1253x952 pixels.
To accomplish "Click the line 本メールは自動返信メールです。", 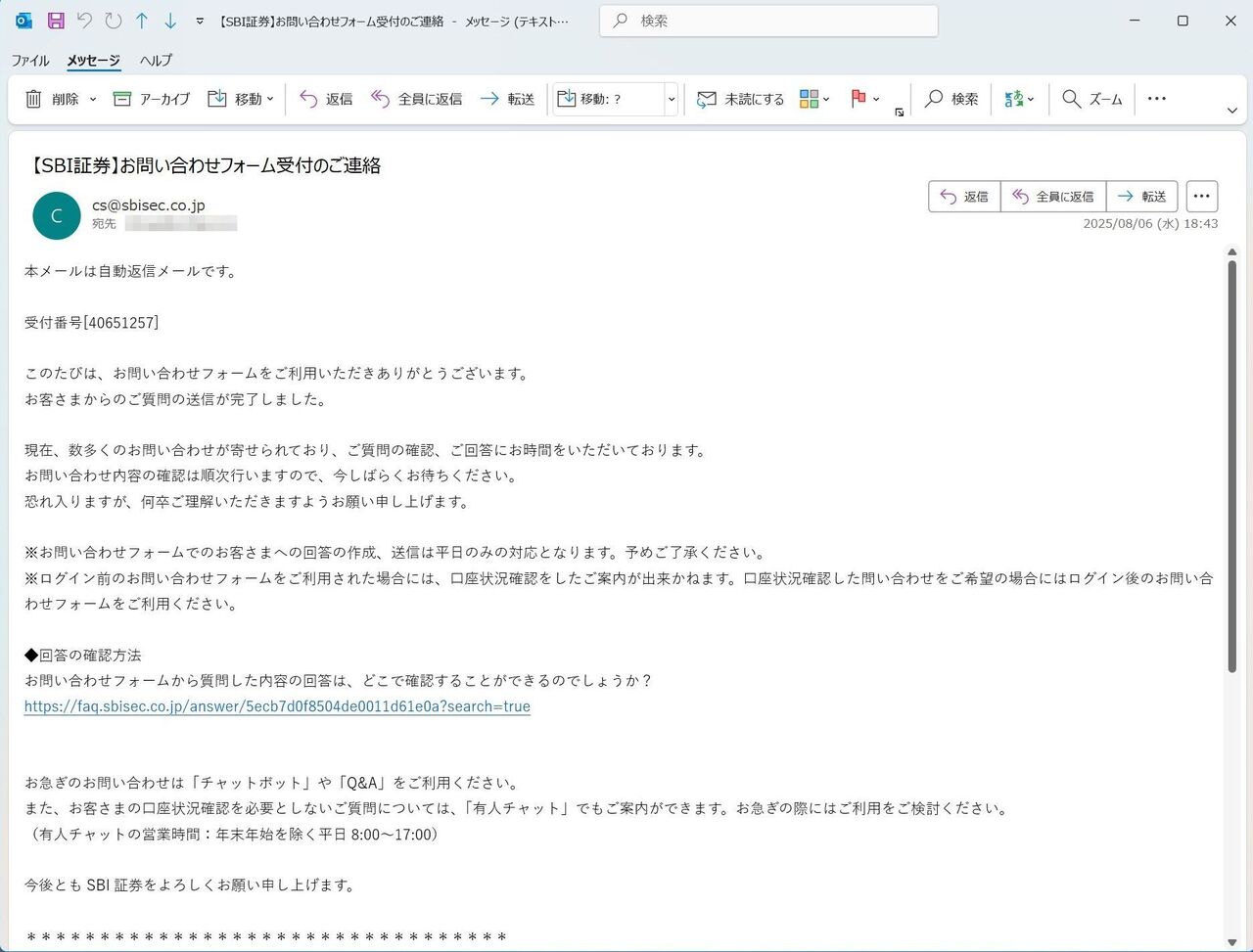I will click(x=132, y=272).
